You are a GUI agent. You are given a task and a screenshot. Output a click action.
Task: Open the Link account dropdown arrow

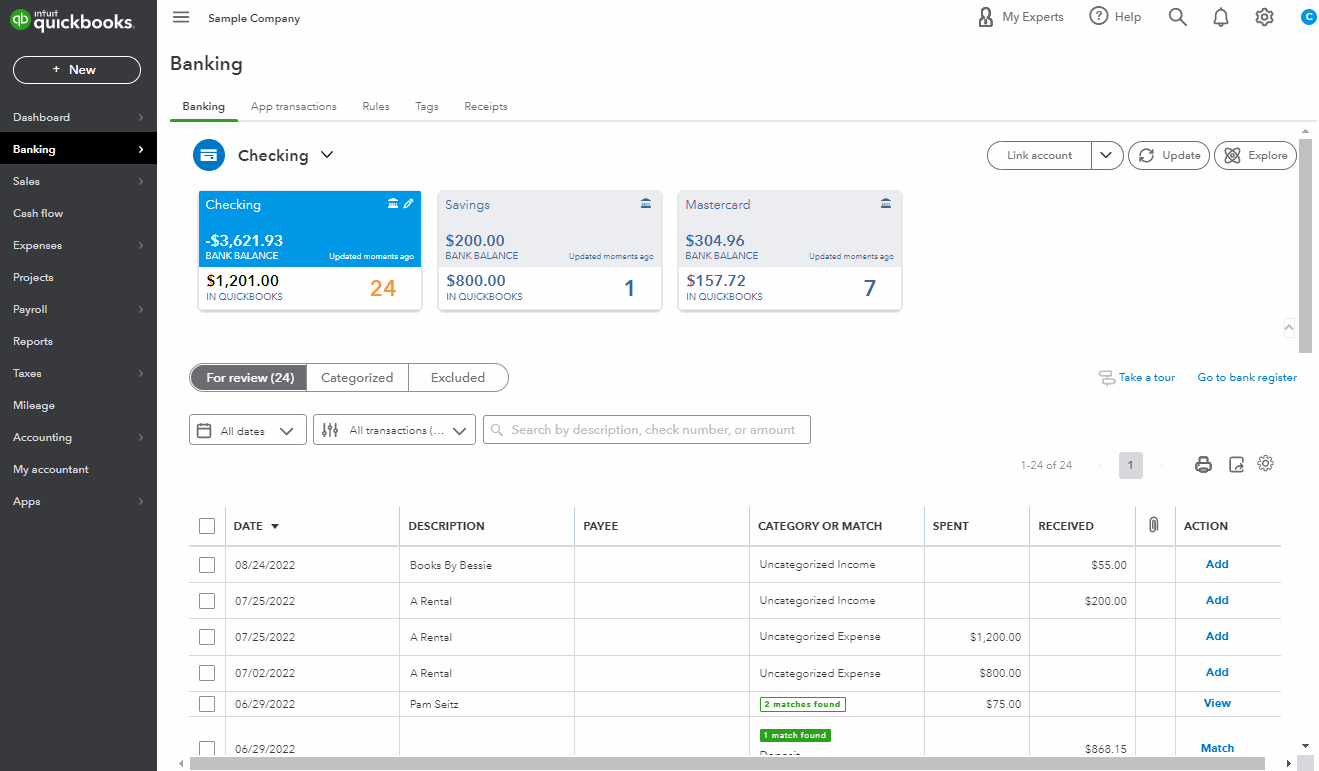click(x=1105, y=155)
